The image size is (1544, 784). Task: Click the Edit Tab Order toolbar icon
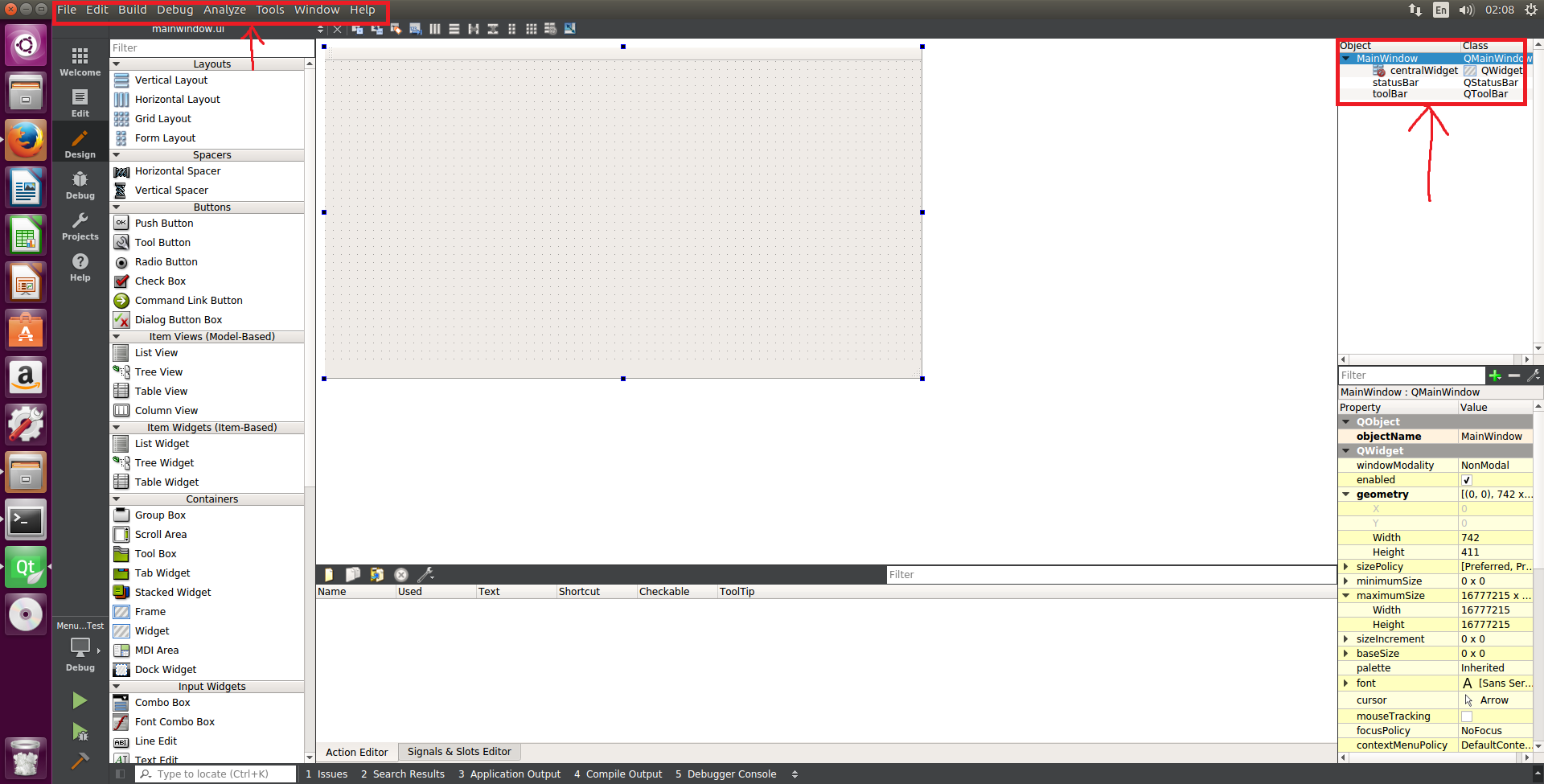[x=415, y=29]
